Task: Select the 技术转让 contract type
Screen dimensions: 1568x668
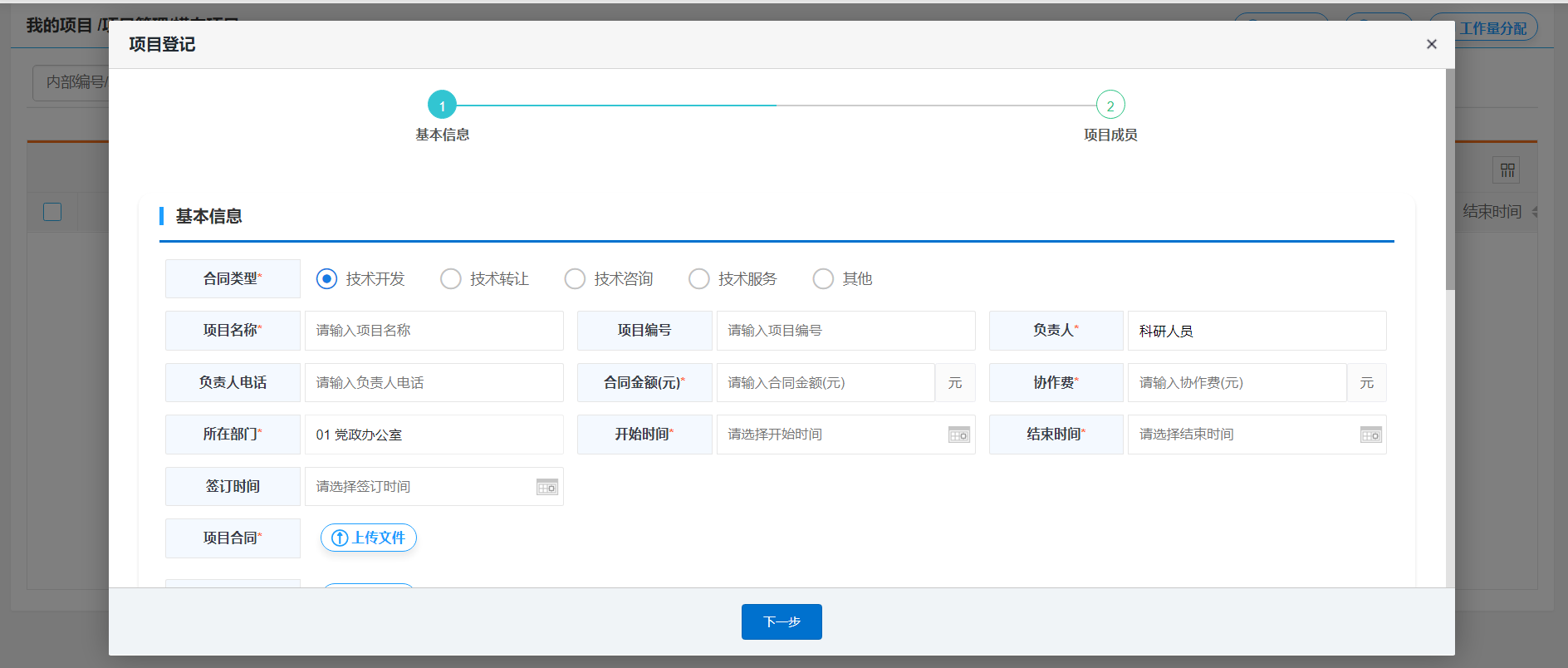Action: coord(451,279)
